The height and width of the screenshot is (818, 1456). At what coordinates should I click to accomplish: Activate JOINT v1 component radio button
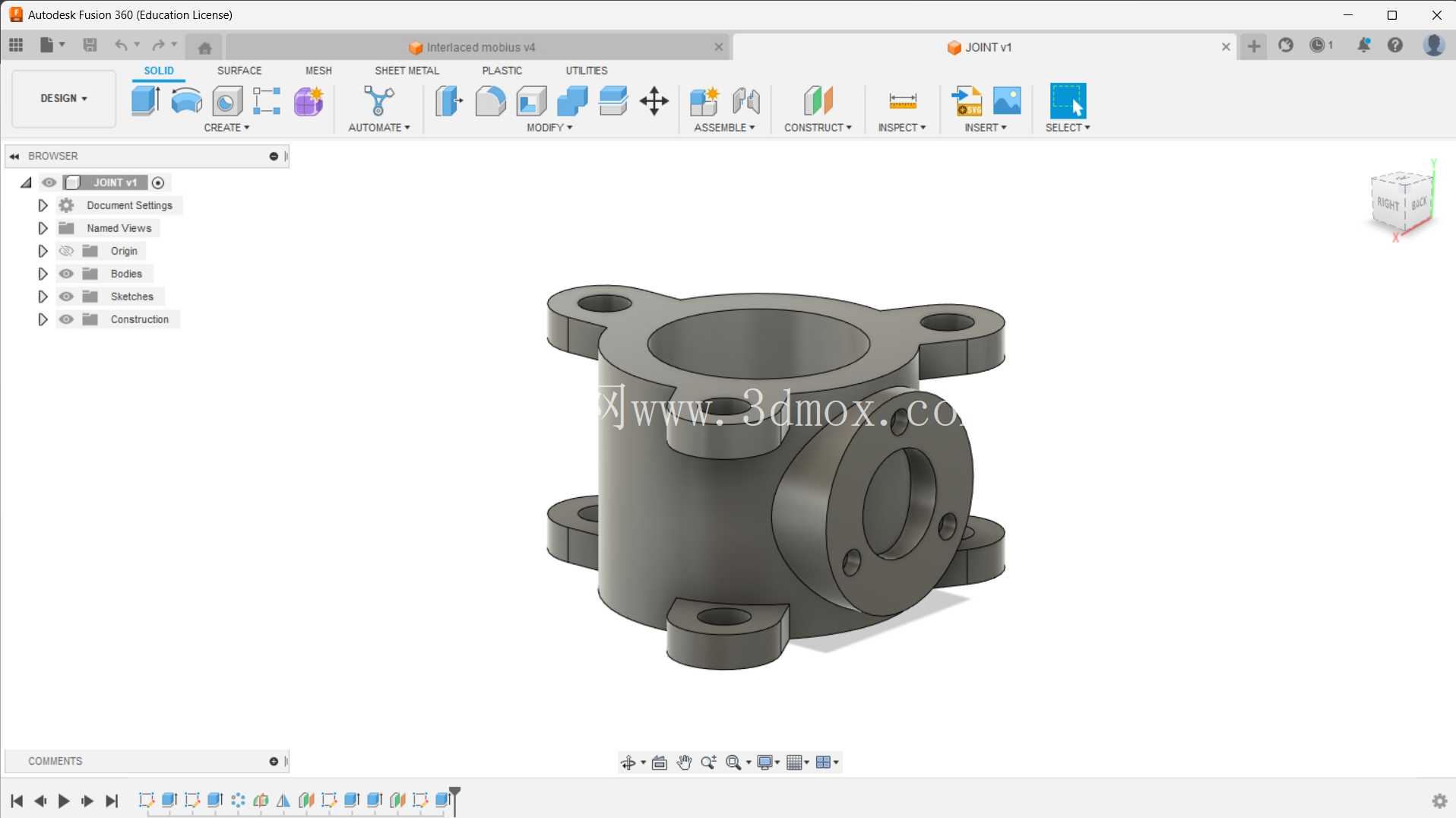coord(158,182)
